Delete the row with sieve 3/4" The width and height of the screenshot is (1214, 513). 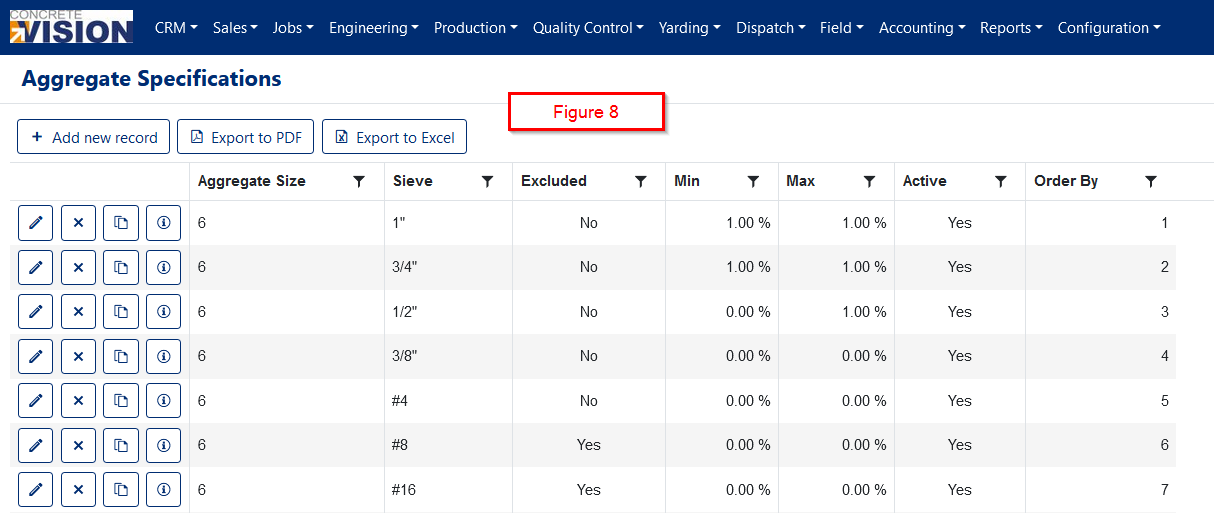coord(78,267)
